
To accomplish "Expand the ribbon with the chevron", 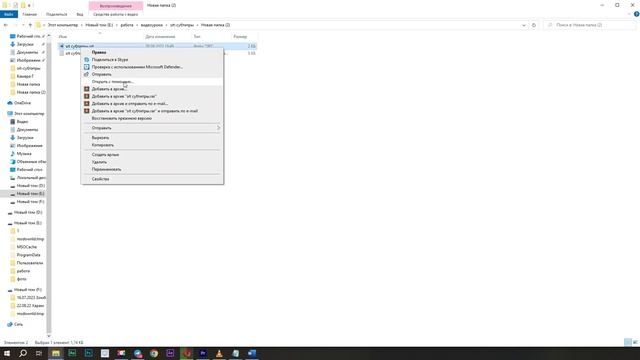I will pyautogui.click(x=629, y=14).
